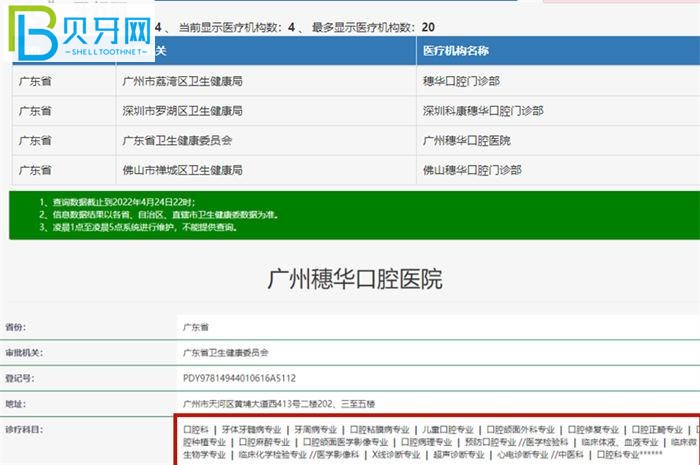Click the 口腔颌面医学影像专业 item

[346, 442]
